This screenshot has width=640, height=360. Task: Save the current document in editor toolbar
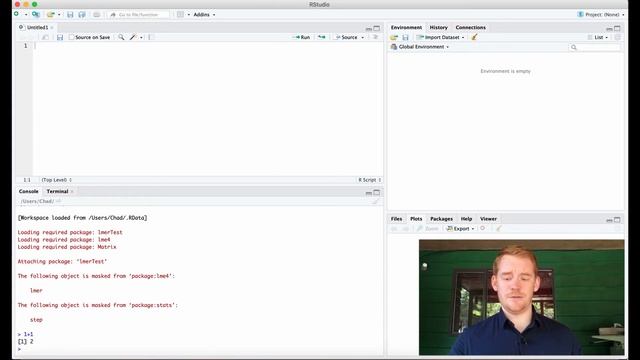[60, 37]
